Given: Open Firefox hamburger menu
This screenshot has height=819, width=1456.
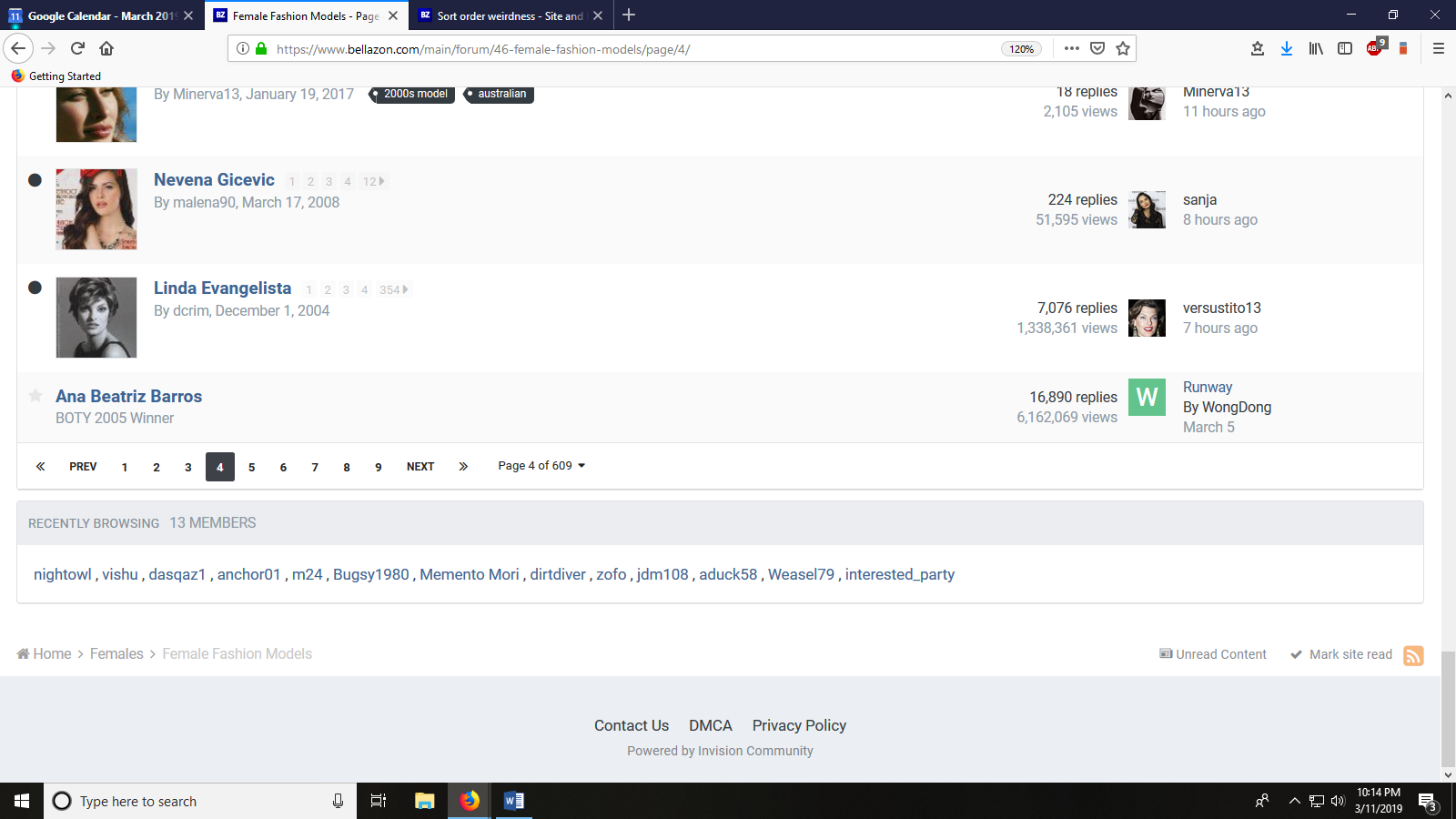Looking at the screenshot, I should click(x=1438, y=49).
